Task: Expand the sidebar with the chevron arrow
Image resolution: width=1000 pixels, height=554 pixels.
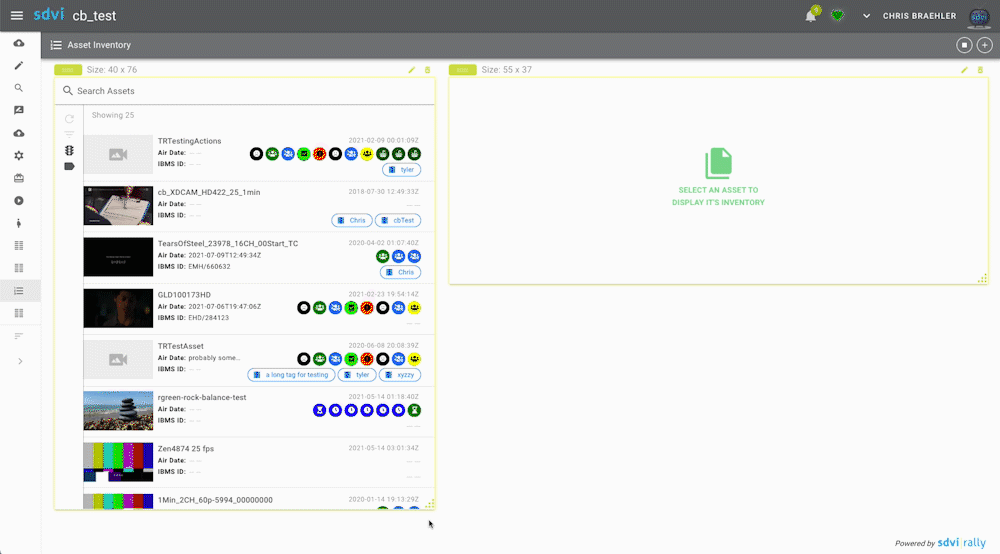Action: 20,361
